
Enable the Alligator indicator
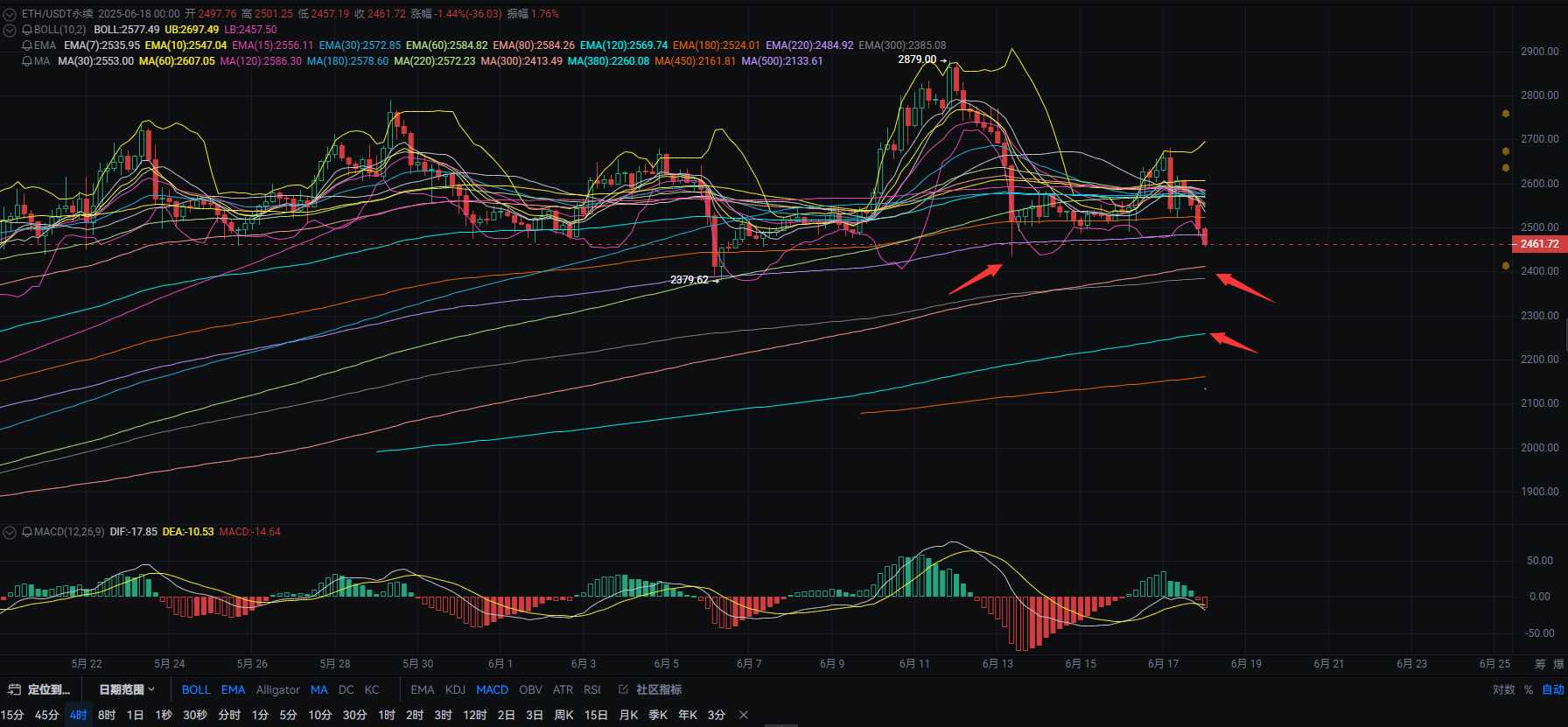278,689
